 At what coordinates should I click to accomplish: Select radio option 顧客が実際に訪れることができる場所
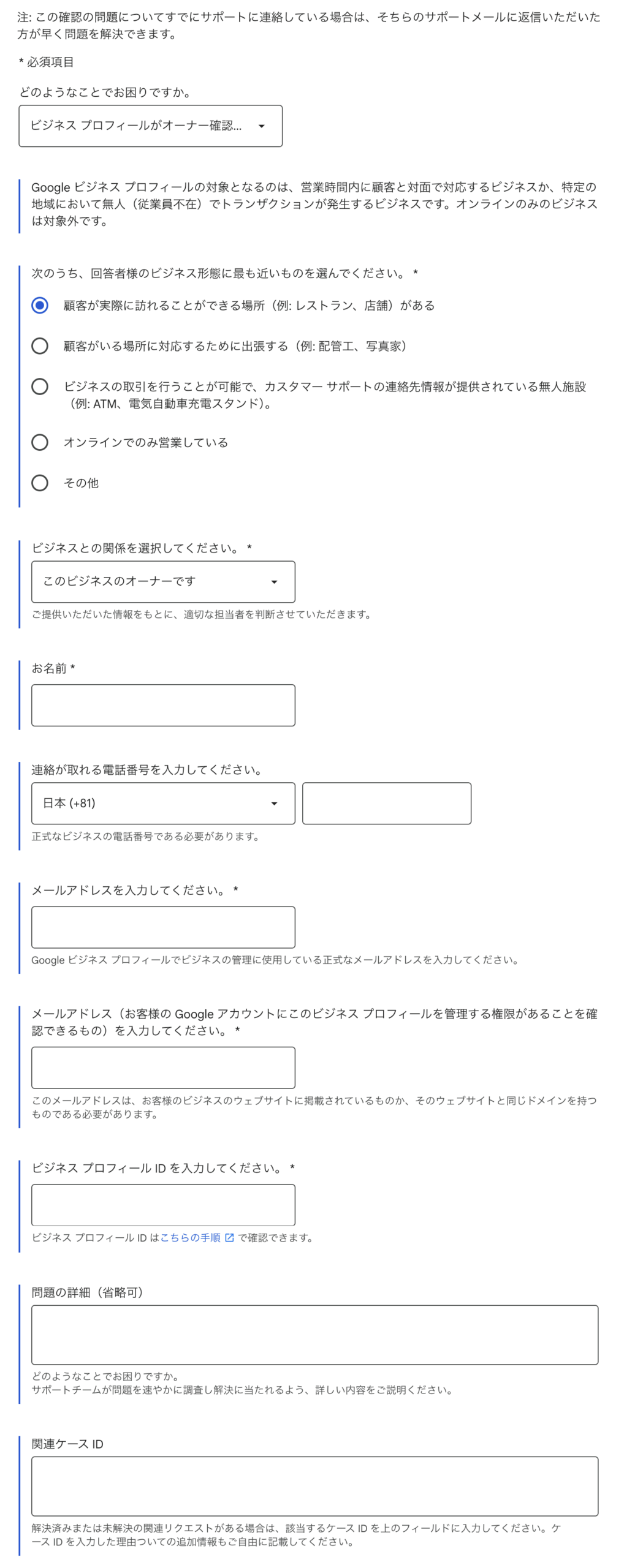(40, 305)
